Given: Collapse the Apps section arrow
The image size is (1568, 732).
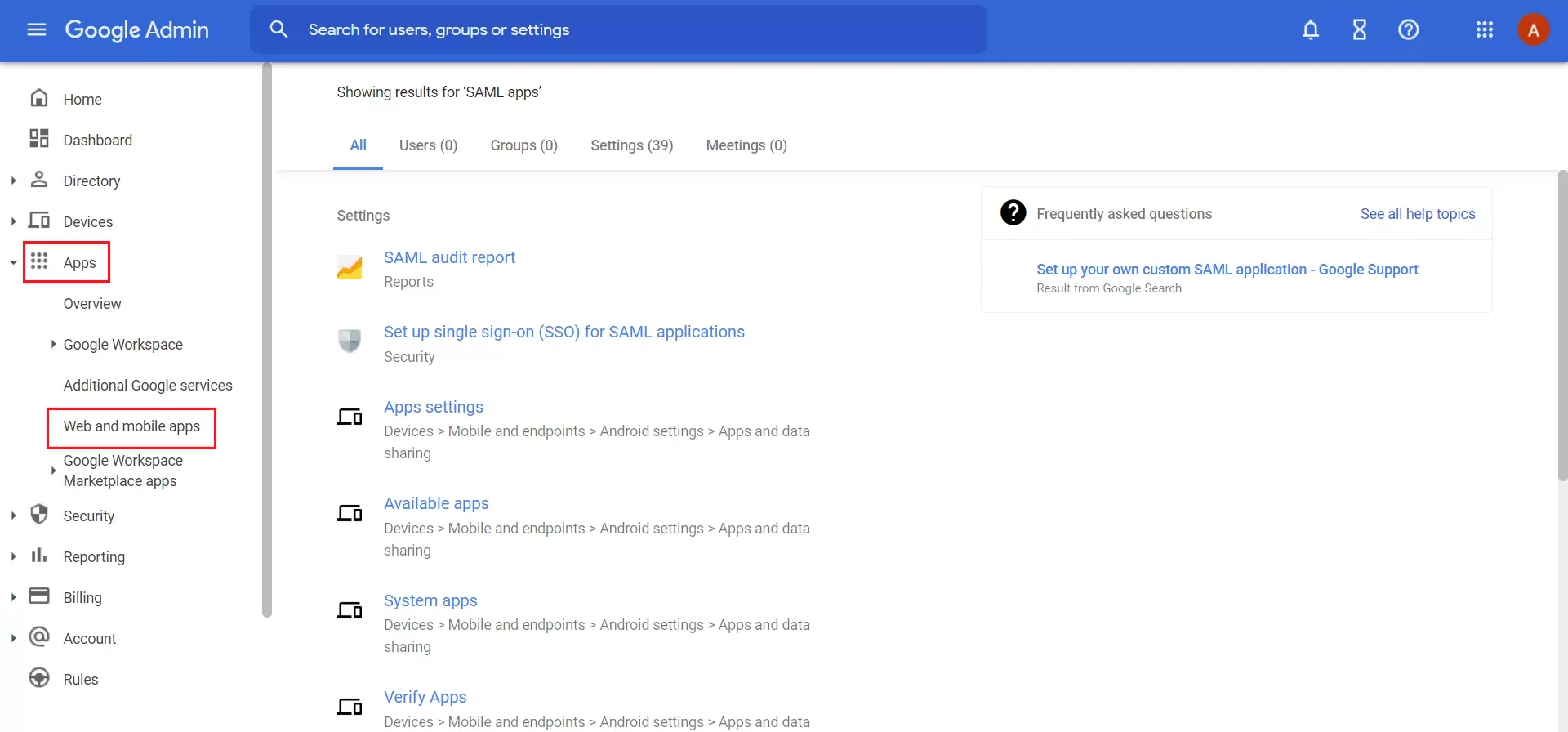Looking at the screenshot, I should click(13, 262).
